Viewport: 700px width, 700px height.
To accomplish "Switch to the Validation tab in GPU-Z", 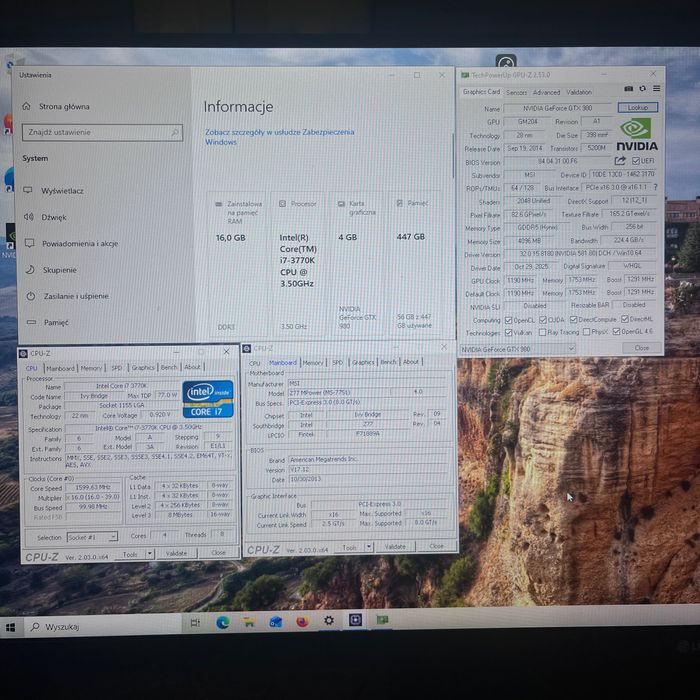I will (579, 92).
